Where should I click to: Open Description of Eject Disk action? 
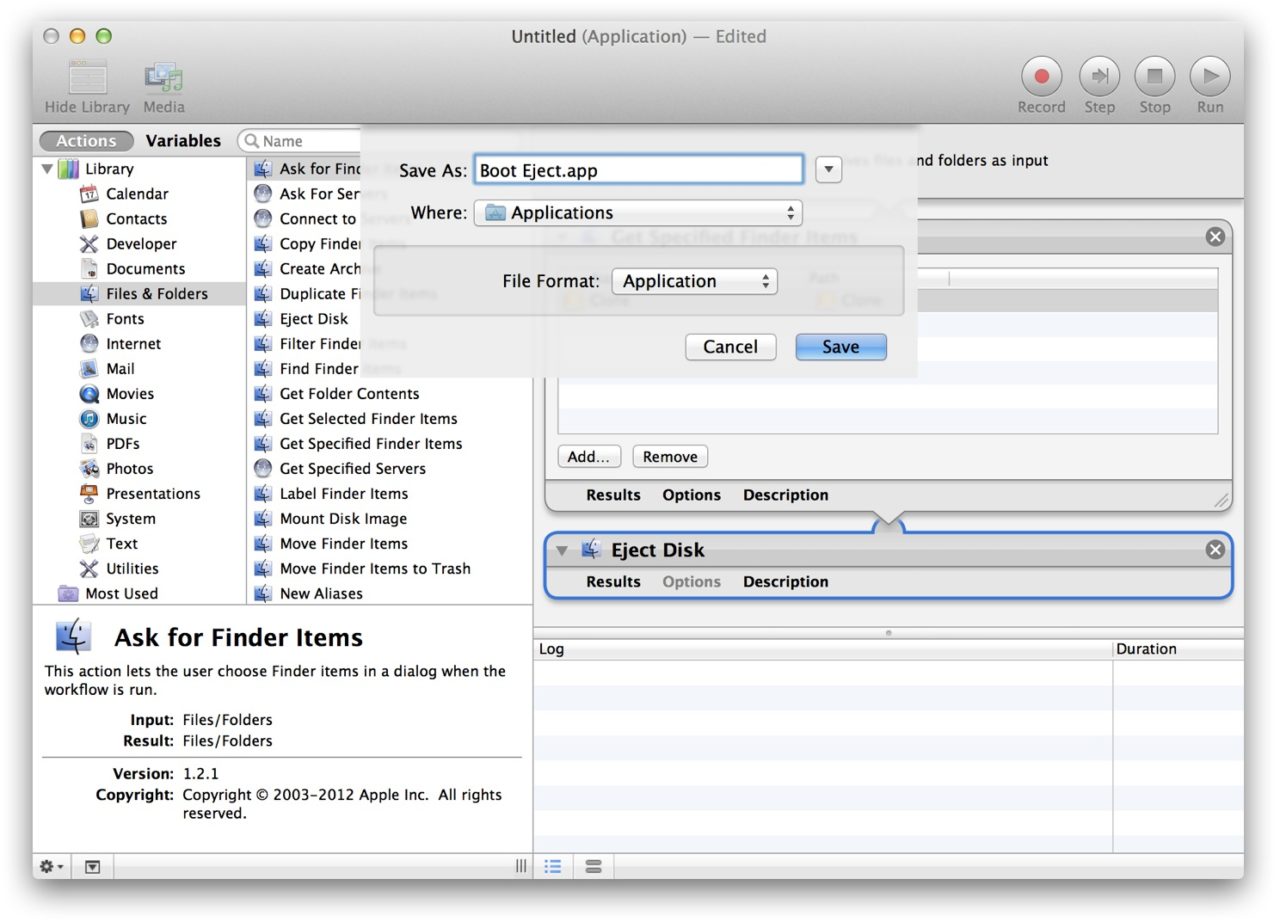[785, 582]
